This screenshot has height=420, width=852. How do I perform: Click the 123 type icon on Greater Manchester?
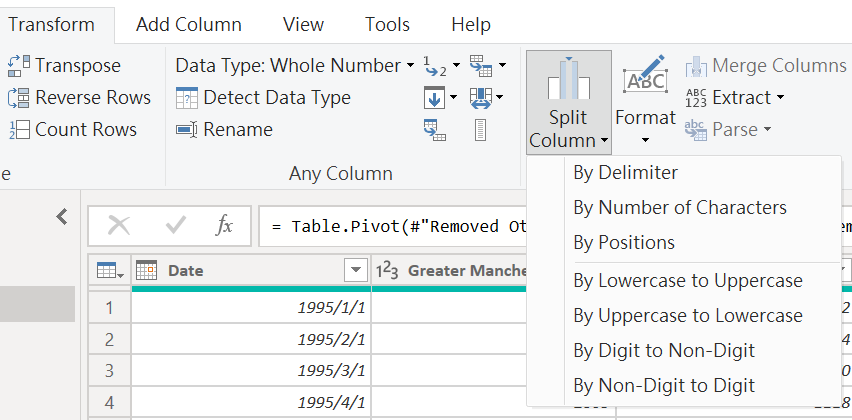tap(387, 270)
